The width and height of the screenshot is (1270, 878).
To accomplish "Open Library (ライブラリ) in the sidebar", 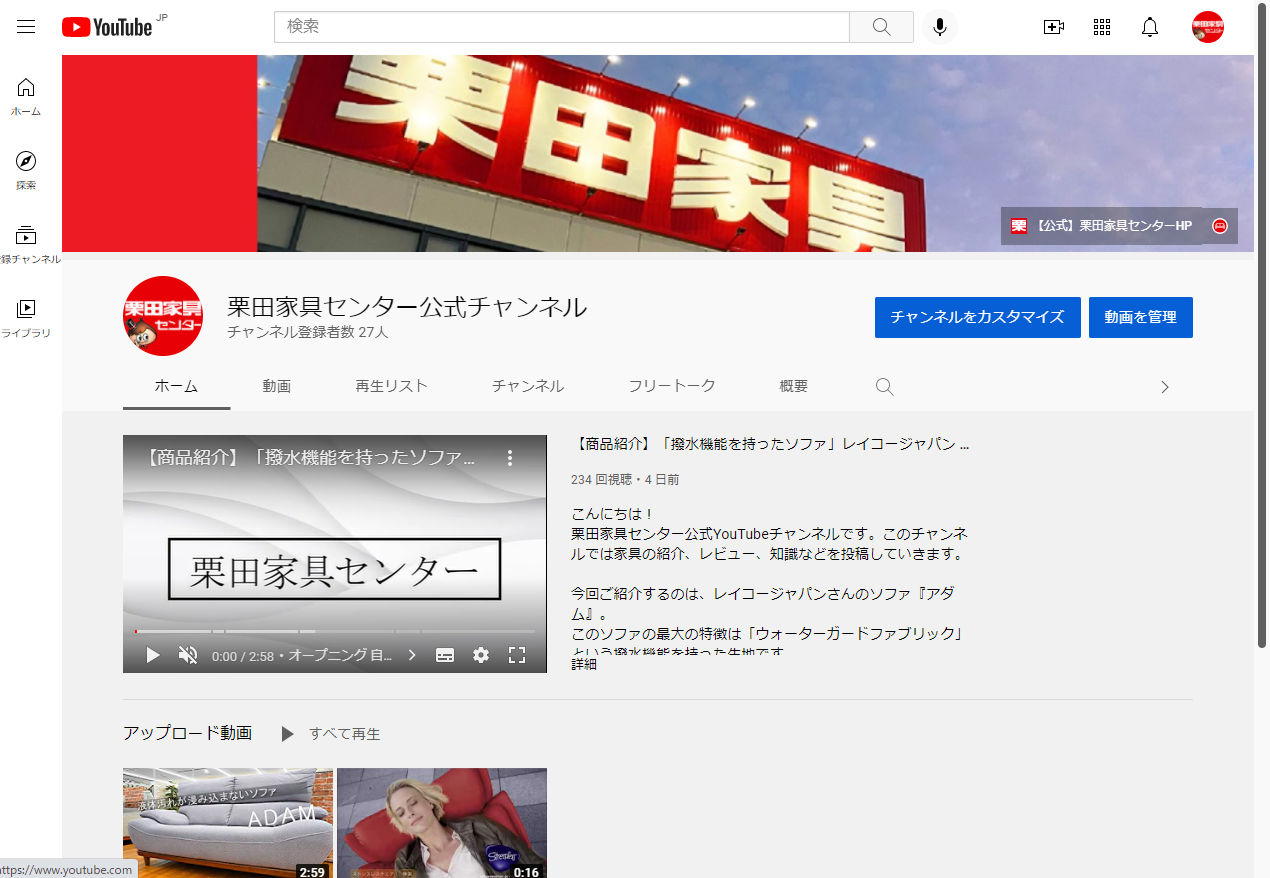I will coord(26,319).
